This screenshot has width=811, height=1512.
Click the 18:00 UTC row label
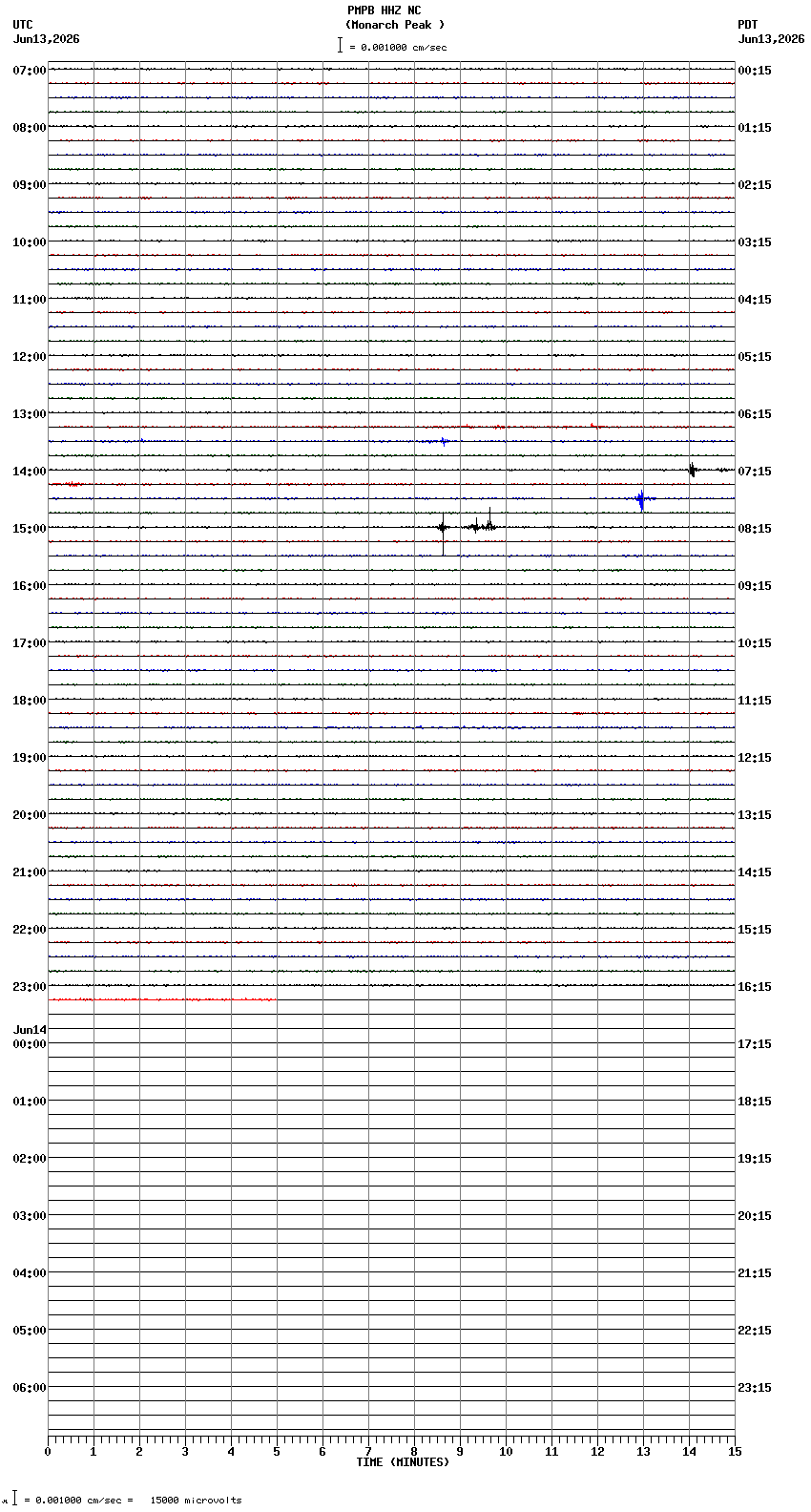click(30, 701)
